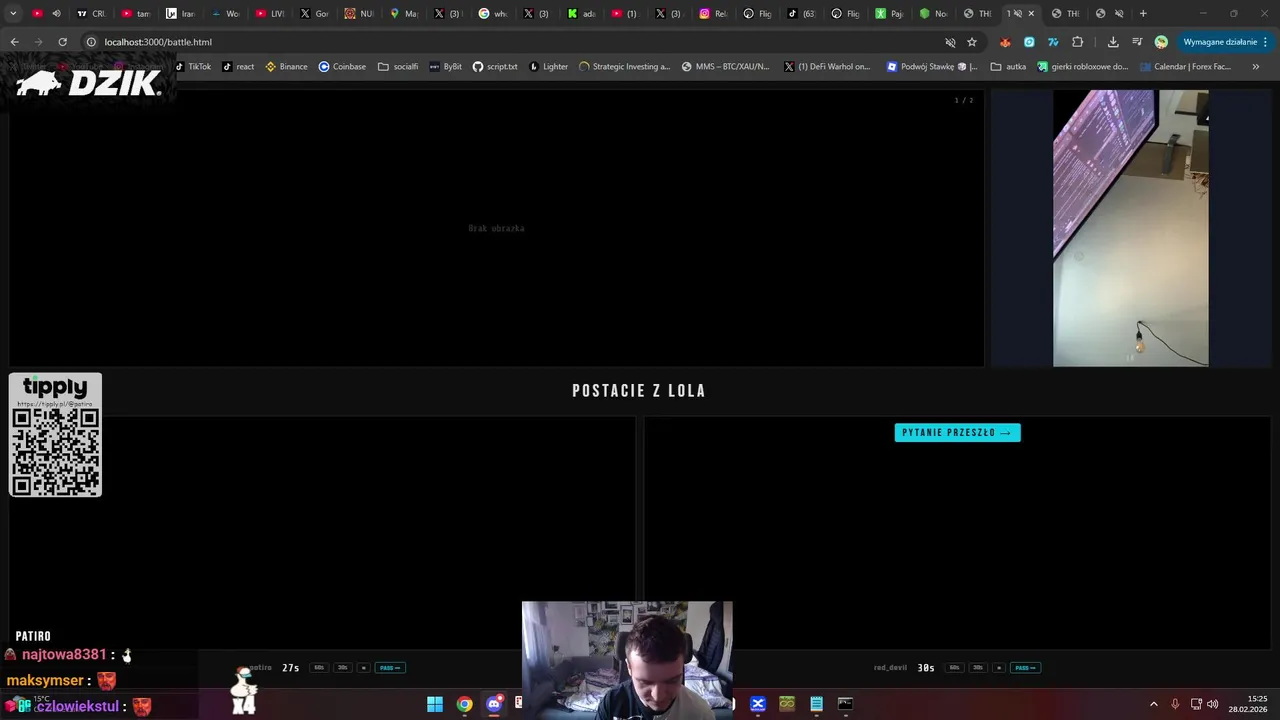Open the Windows Start menu
Screen dimensions: 1280x720
pyautogui.click(x=435, y=704)
